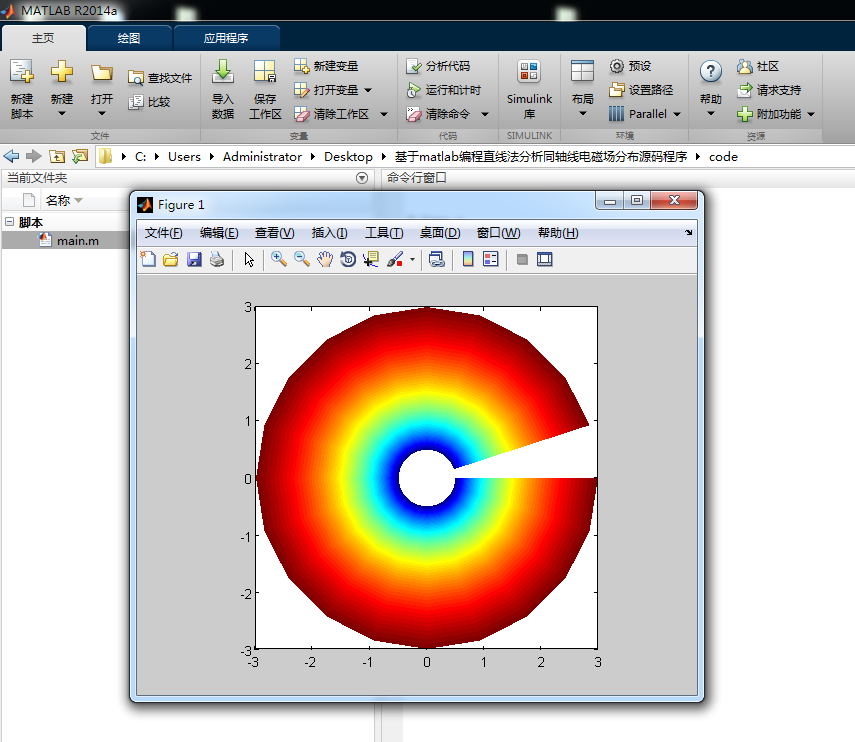Open Preferences (预设)
855x742 pixels.
[x=630, y=66]
